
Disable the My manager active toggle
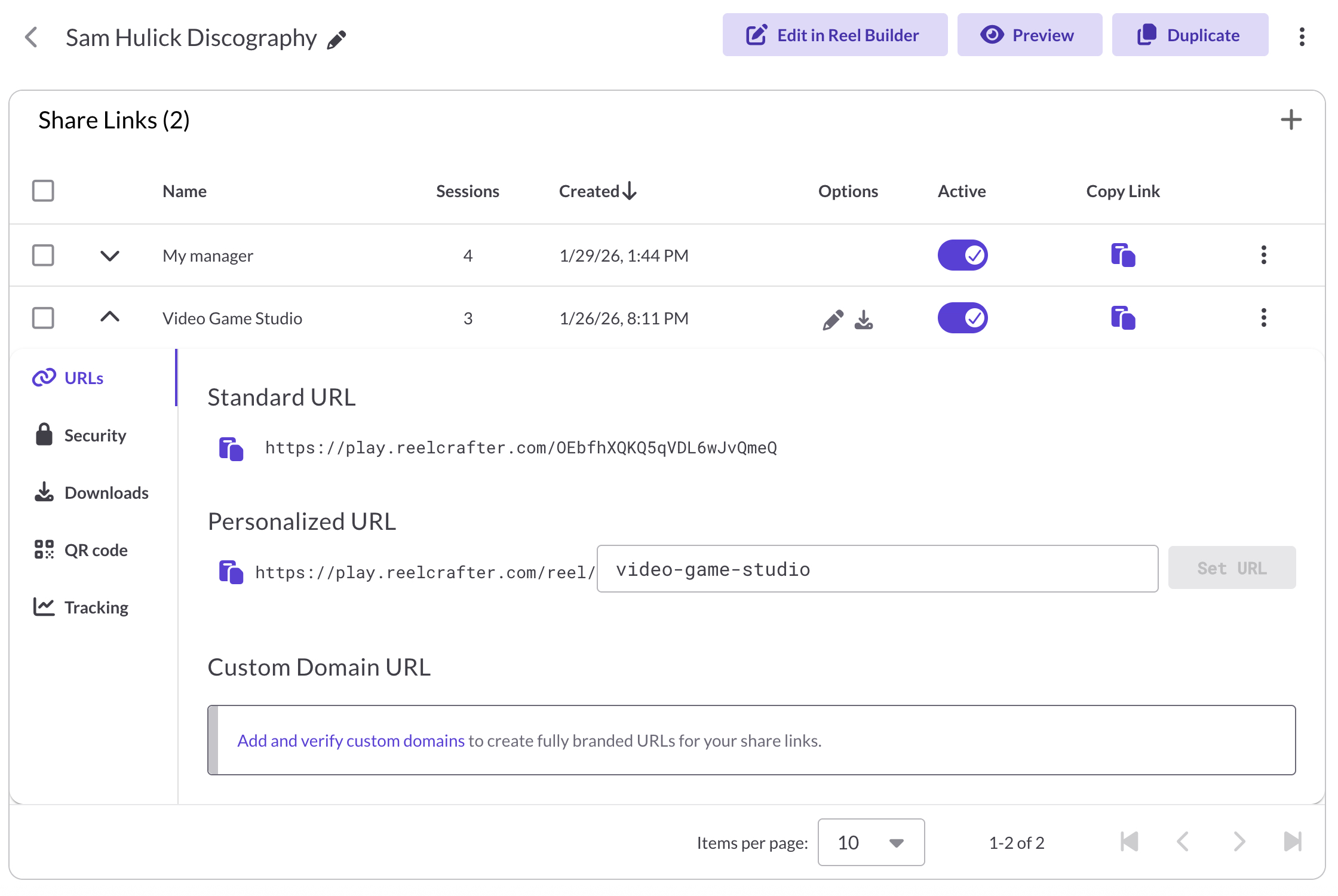pos(962,256)
